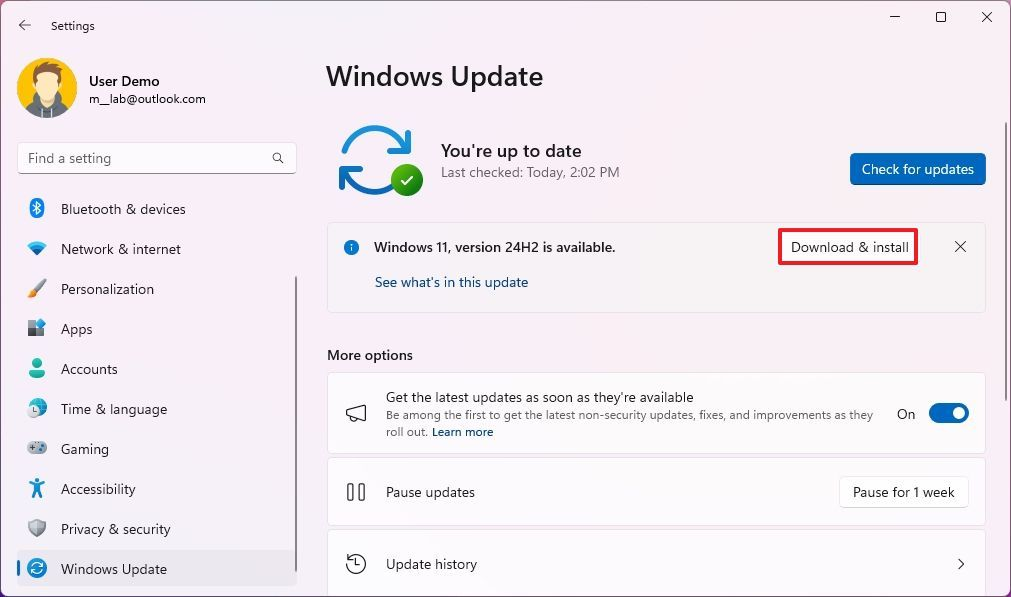The height and width of the screenshot is (597, 1011).
Task: Click the Personalization paintbrush icon
Action: tap(37, 288)
